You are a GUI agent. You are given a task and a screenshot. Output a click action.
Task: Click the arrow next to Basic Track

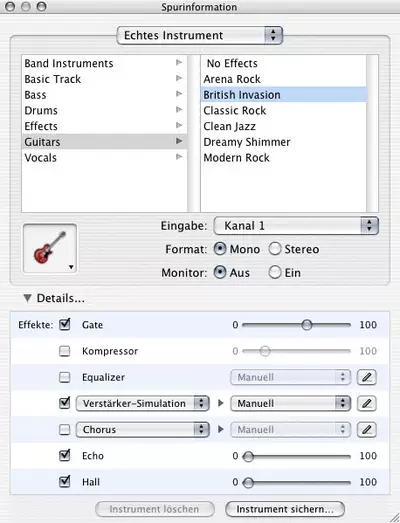point(179,78)
